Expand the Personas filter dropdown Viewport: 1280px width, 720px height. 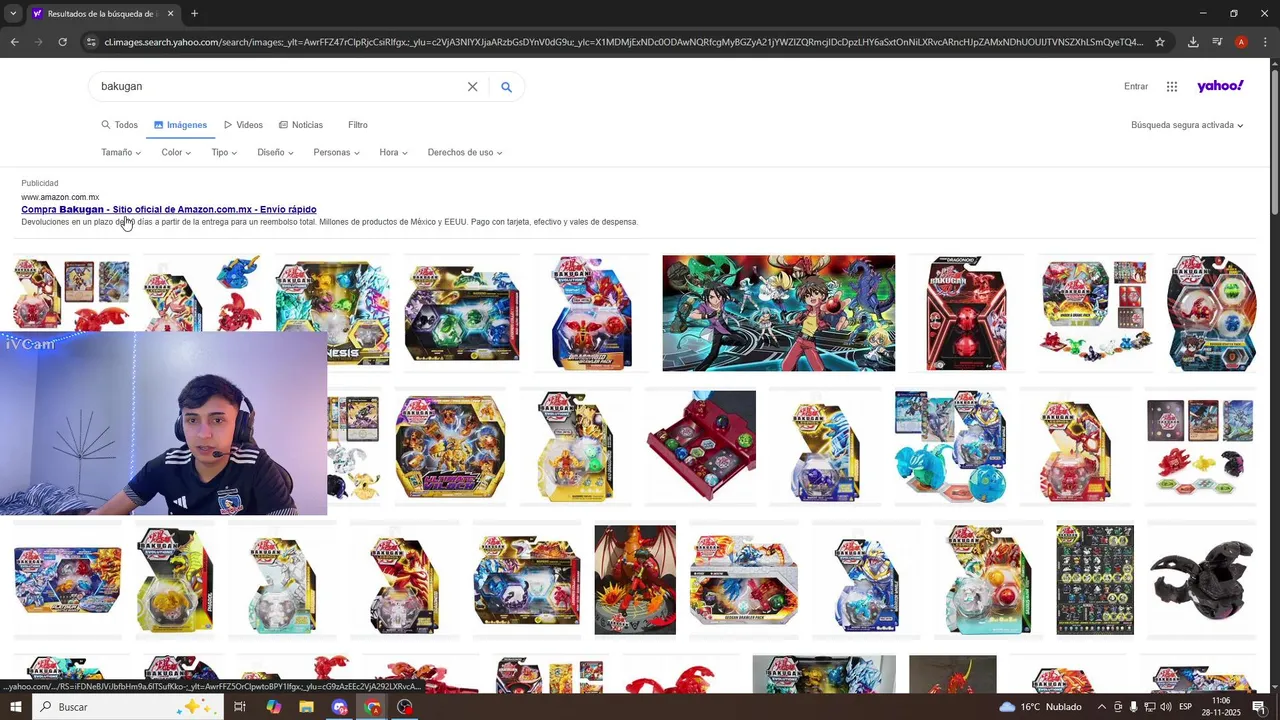point(337,153)
